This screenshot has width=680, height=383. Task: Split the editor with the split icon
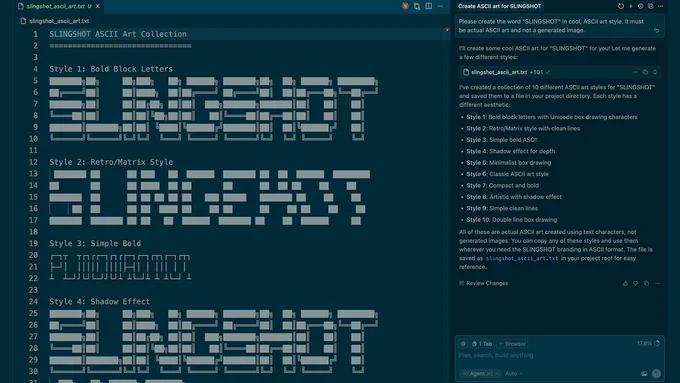[428, 6]
